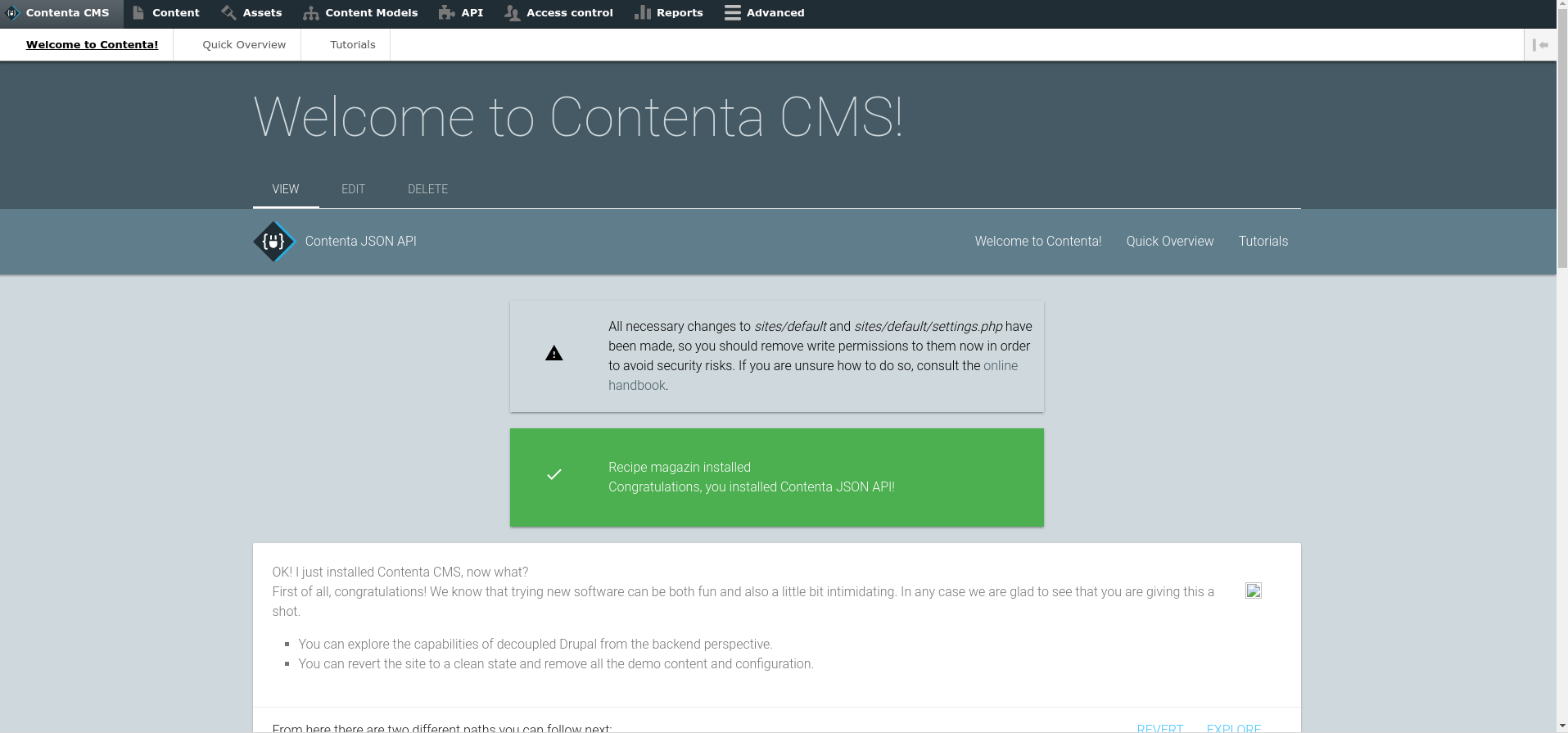
Task: Click the 'revert the site to a clean state' bullet
Action: point(556,664)
